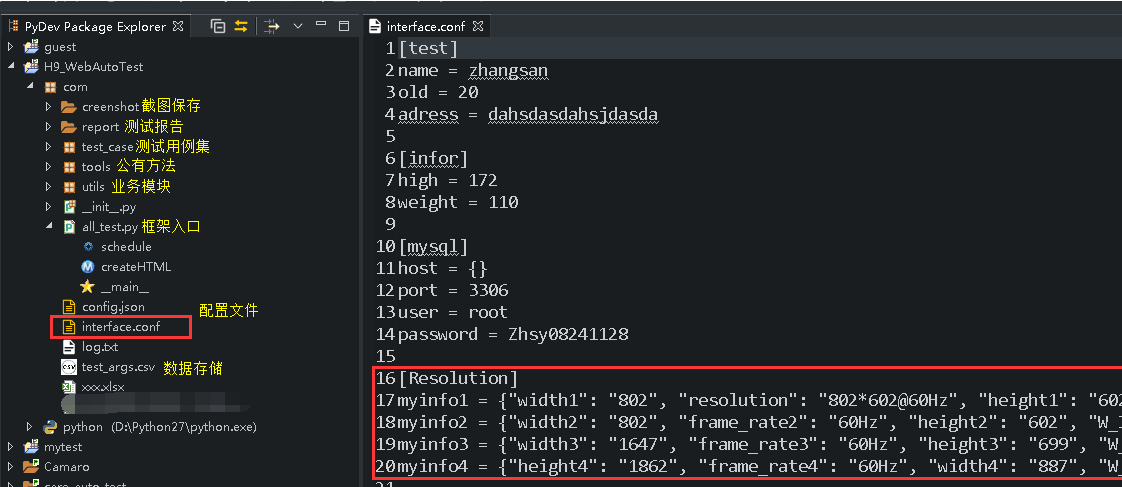The width and height of the screenshot is (1122, 487).
Task: Click the creenshot folder icon
Action: point(69,107)
